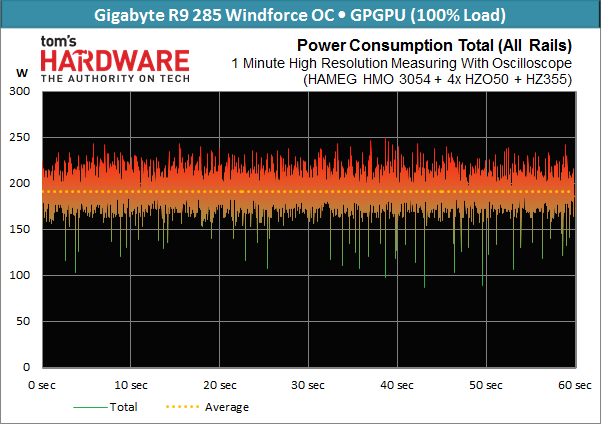Click the Tom's Hardware logo

[115, 59]
